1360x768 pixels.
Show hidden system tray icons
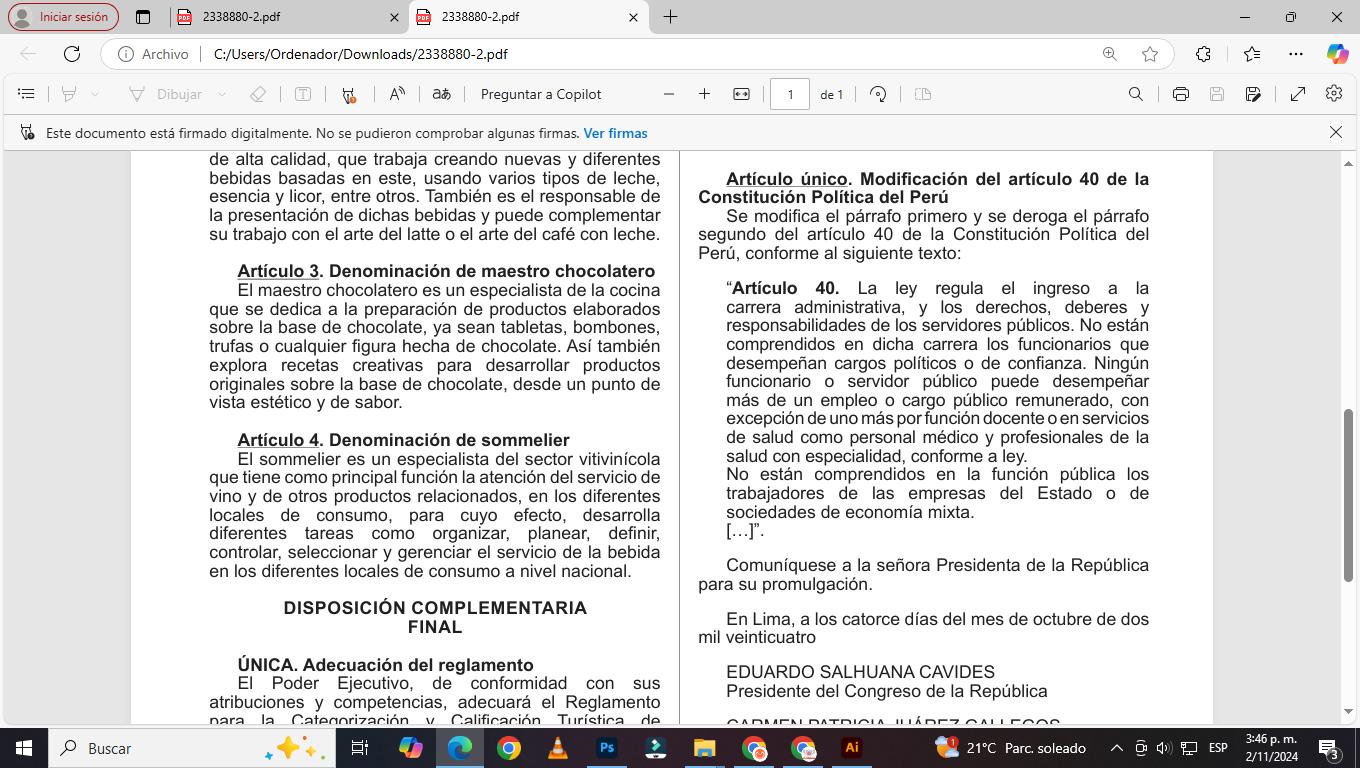[1116, 748]
